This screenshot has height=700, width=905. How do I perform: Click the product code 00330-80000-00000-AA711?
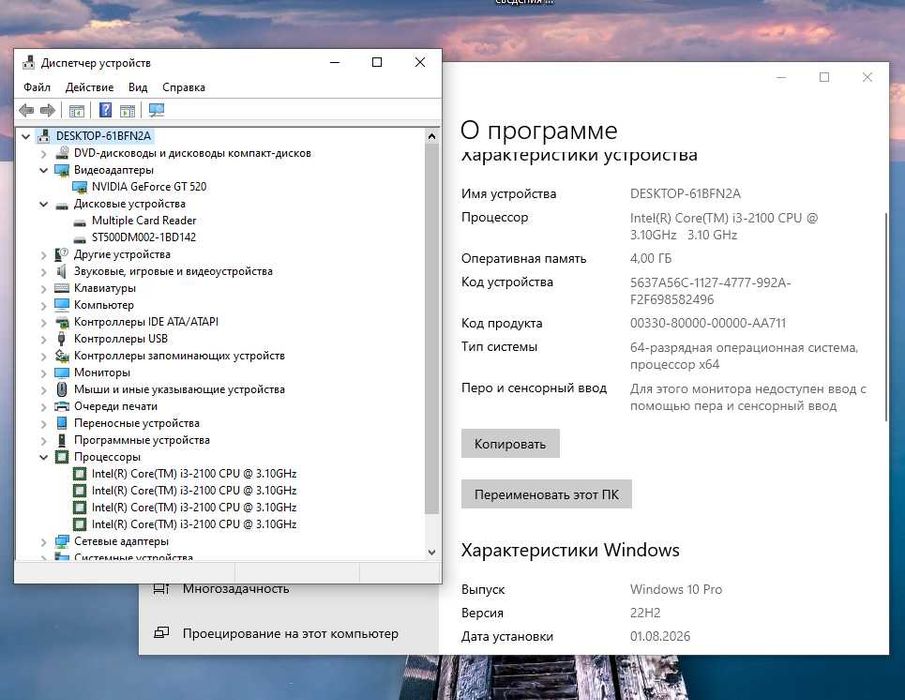[x=708, y=323]
